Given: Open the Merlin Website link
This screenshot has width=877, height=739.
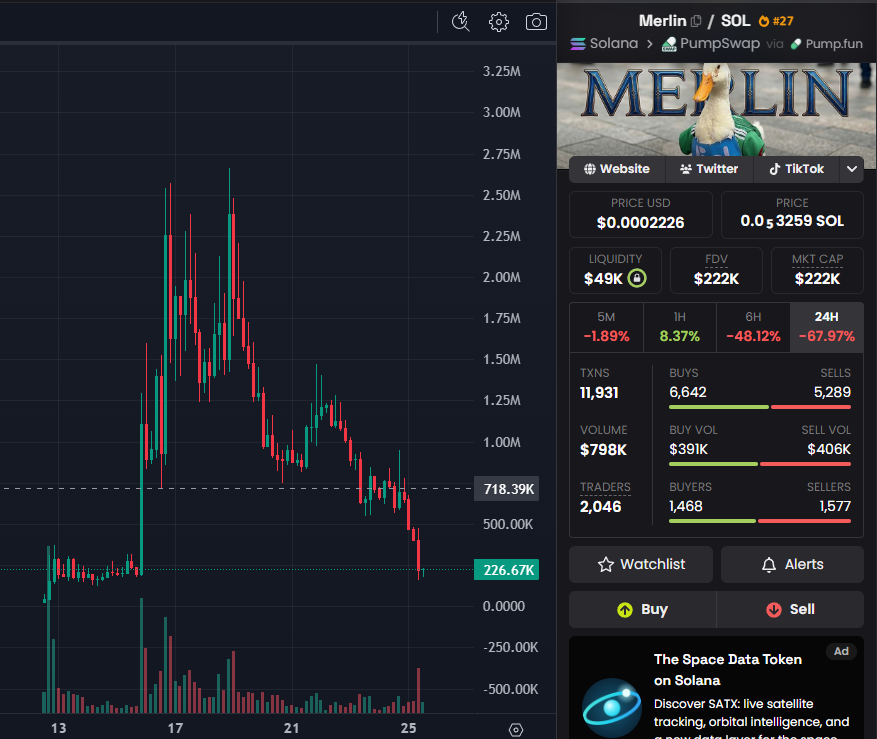Looking at the screenshot, I should [x=617, y=169].
